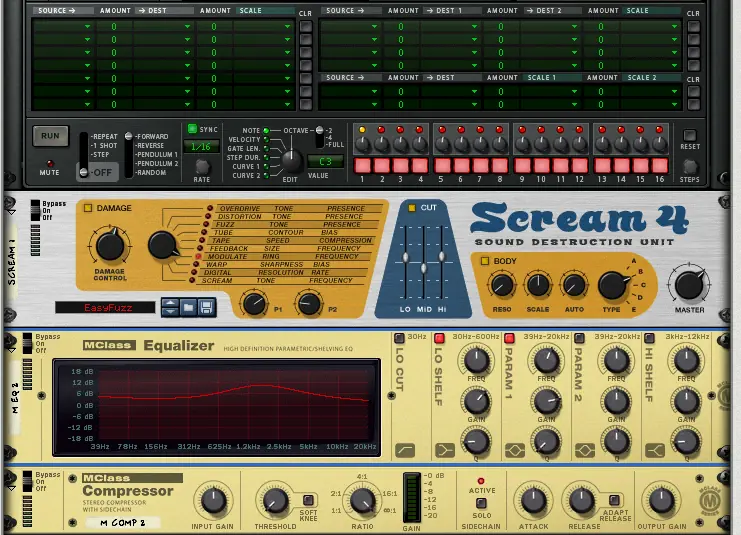Select the SCREAM damage type
Image resolution: width=741 pixels, height=535 pixels.
(217, 281)
